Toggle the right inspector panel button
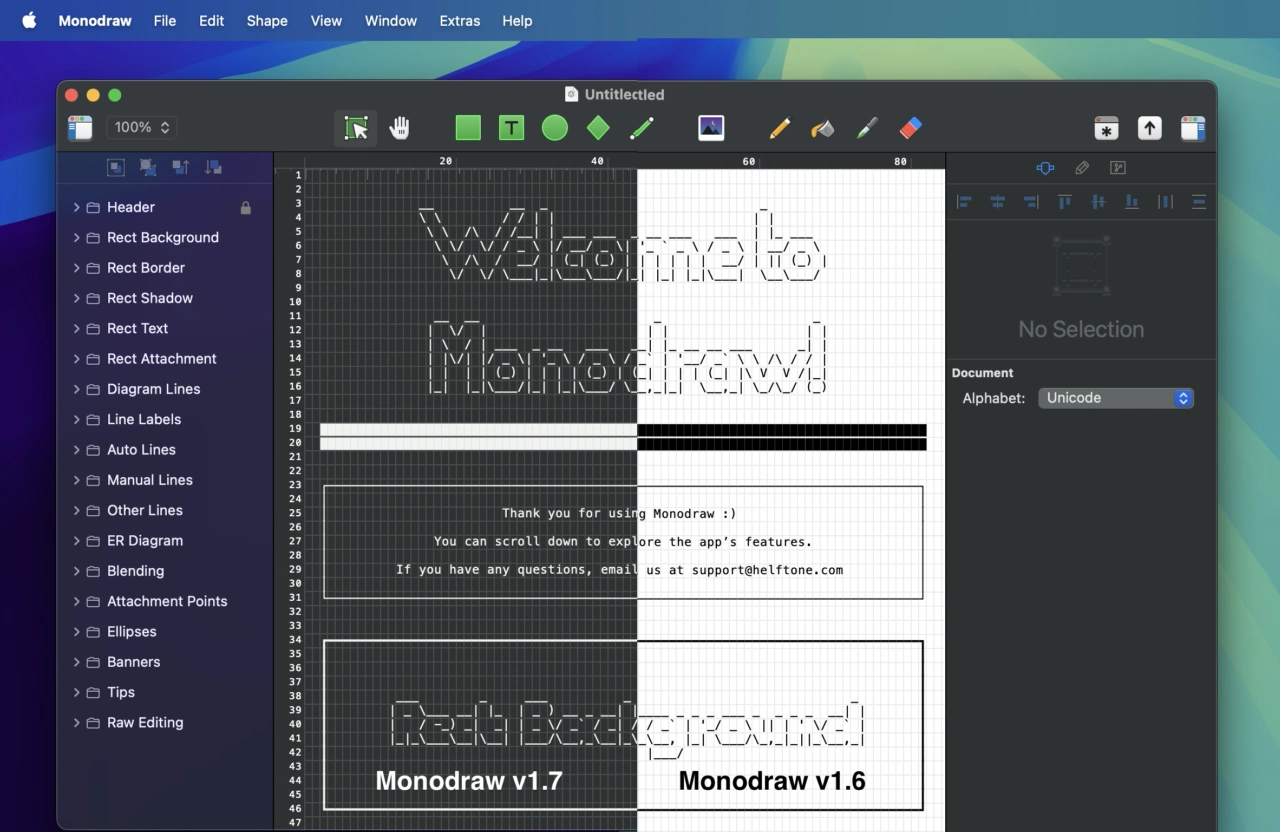 point(1192,128)
